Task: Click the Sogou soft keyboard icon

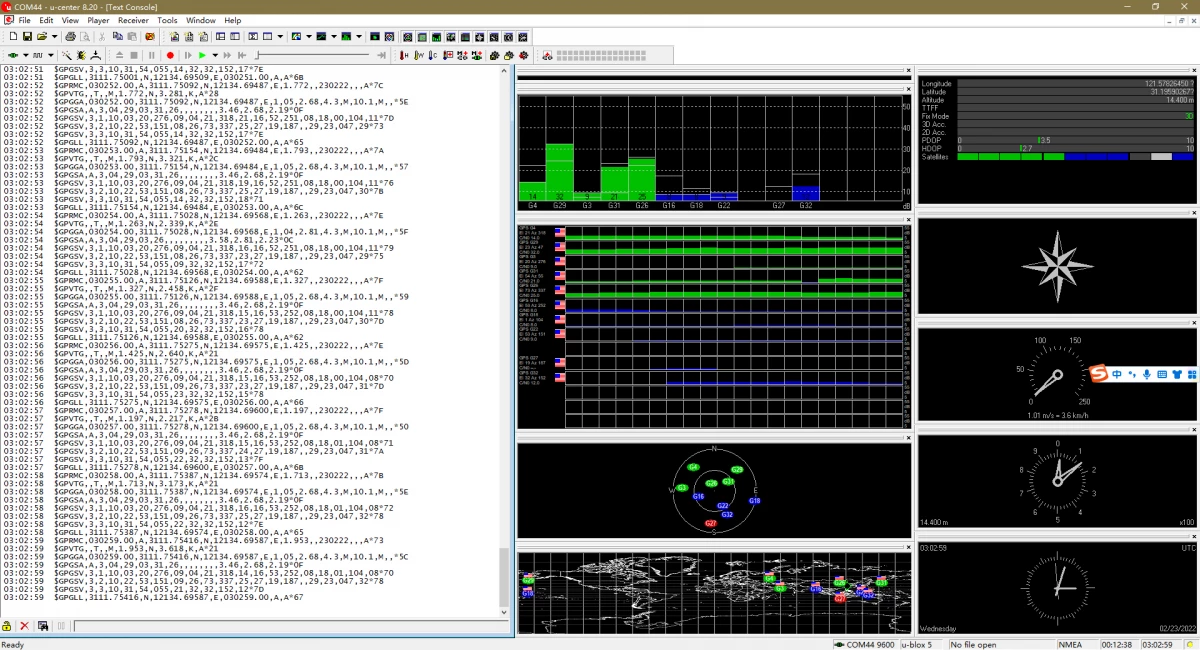Action: click(x=1162, y=374)
